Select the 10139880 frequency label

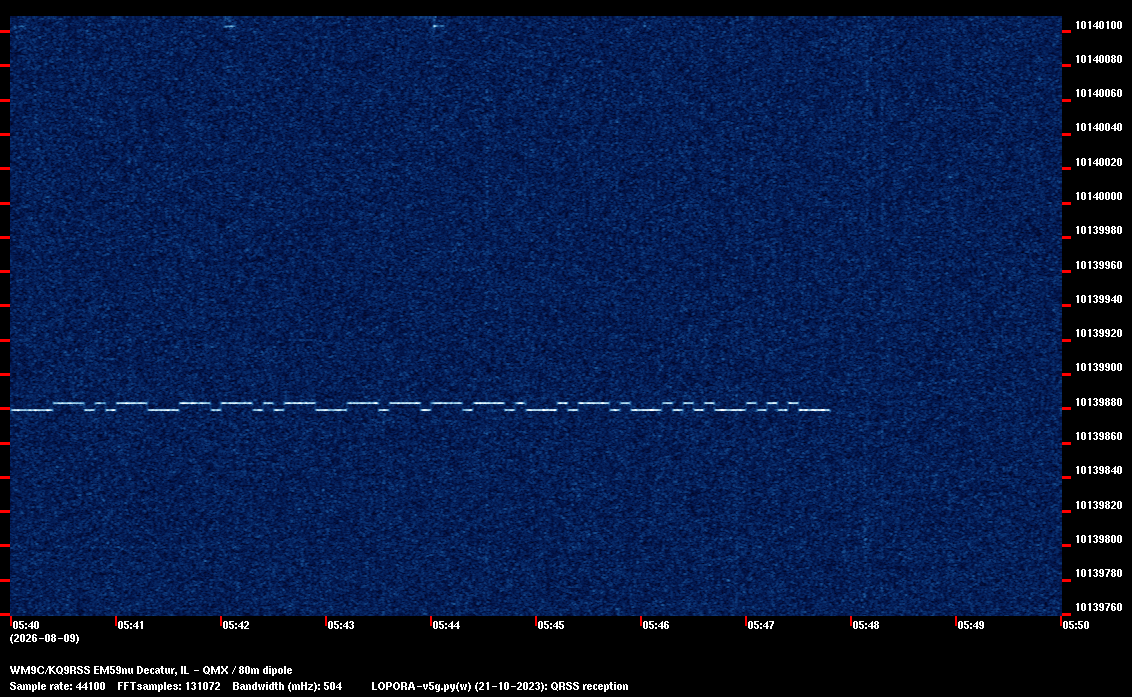pyautogui.click(x=1098, y=402)
